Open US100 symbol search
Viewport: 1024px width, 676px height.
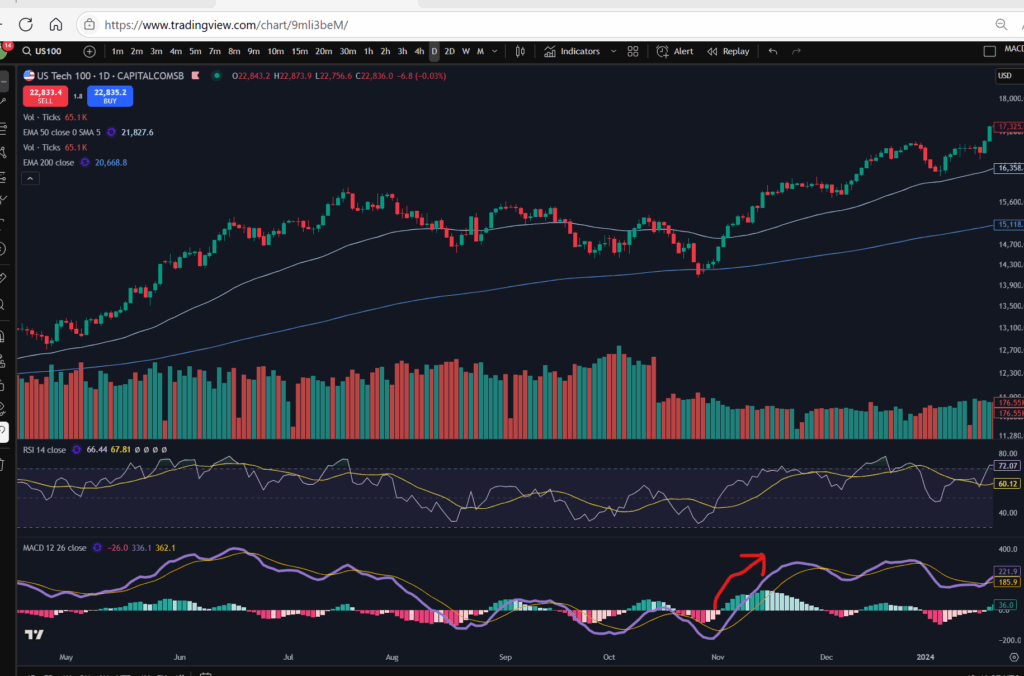coord(42,51)
